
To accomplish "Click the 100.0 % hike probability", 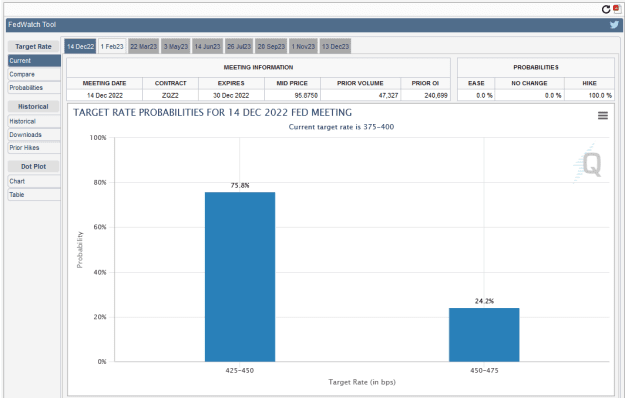I will [600, 95].
